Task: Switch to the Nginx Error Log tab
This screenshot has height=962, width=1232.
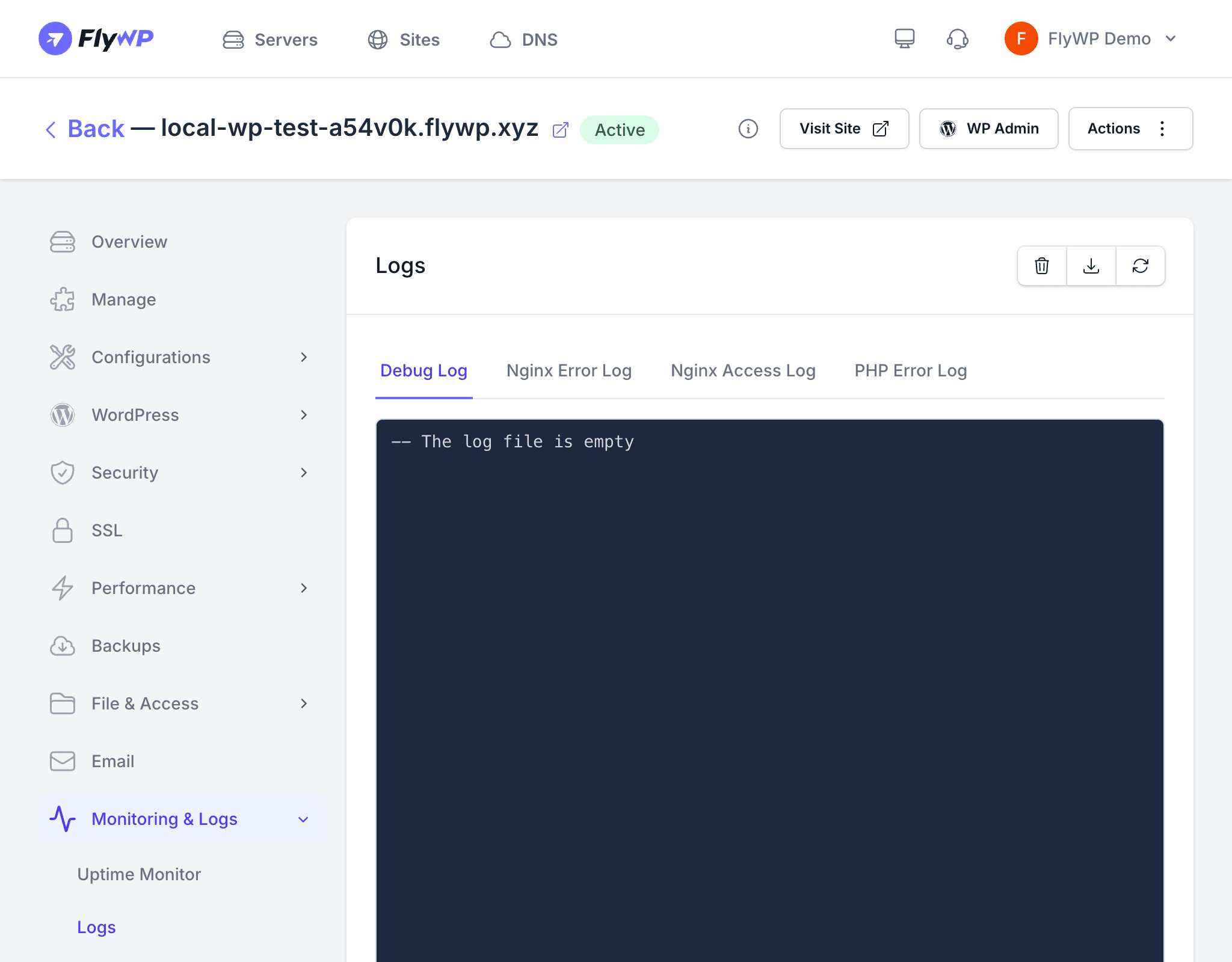Action: pyautogui.click(x=569, y=371)
